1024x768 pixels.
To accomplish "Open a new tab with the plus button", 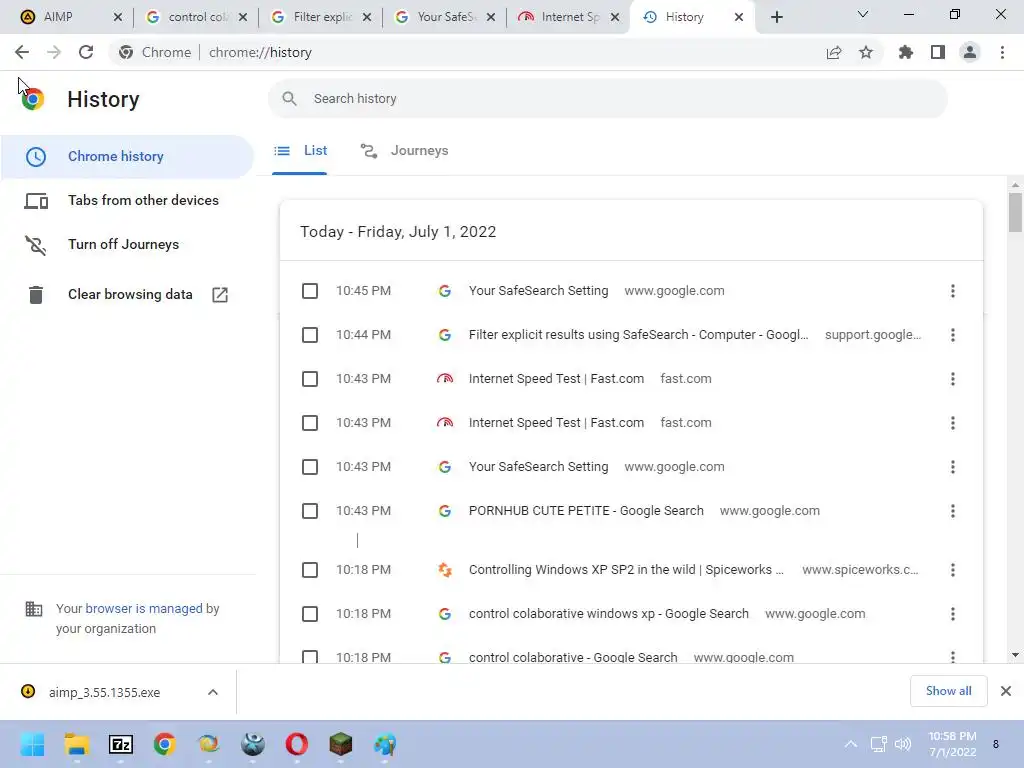I will point(776,17).
